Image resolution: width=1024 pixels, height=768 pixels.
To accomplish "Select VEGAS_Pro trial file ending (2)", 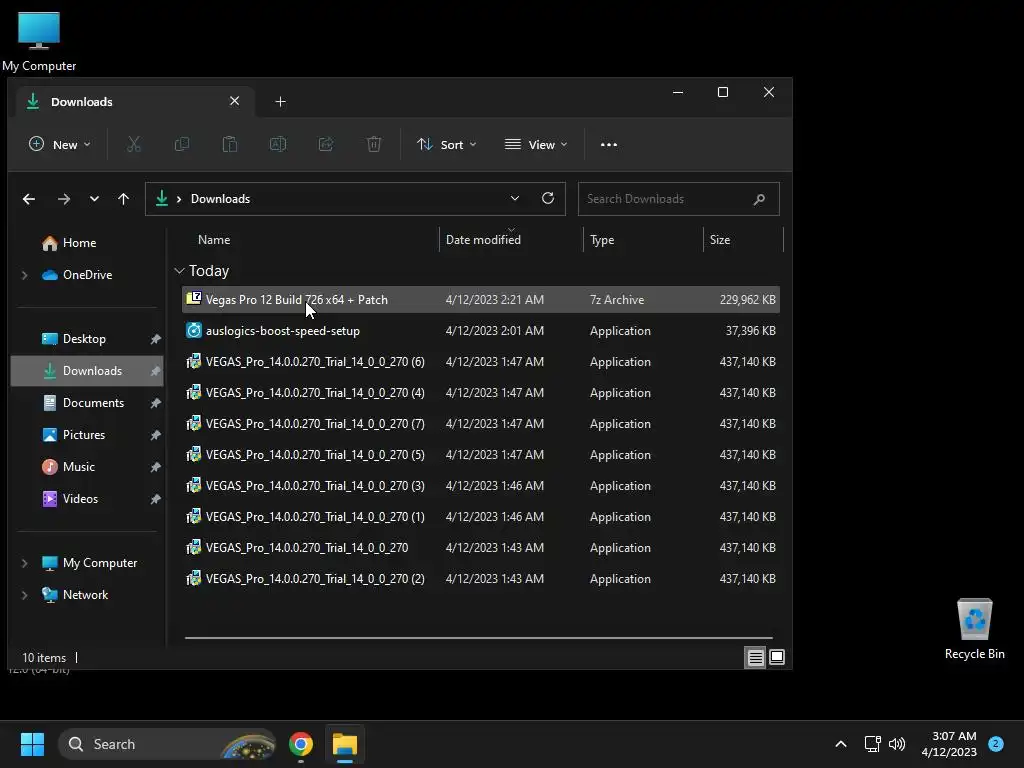I will pos(481,579).
